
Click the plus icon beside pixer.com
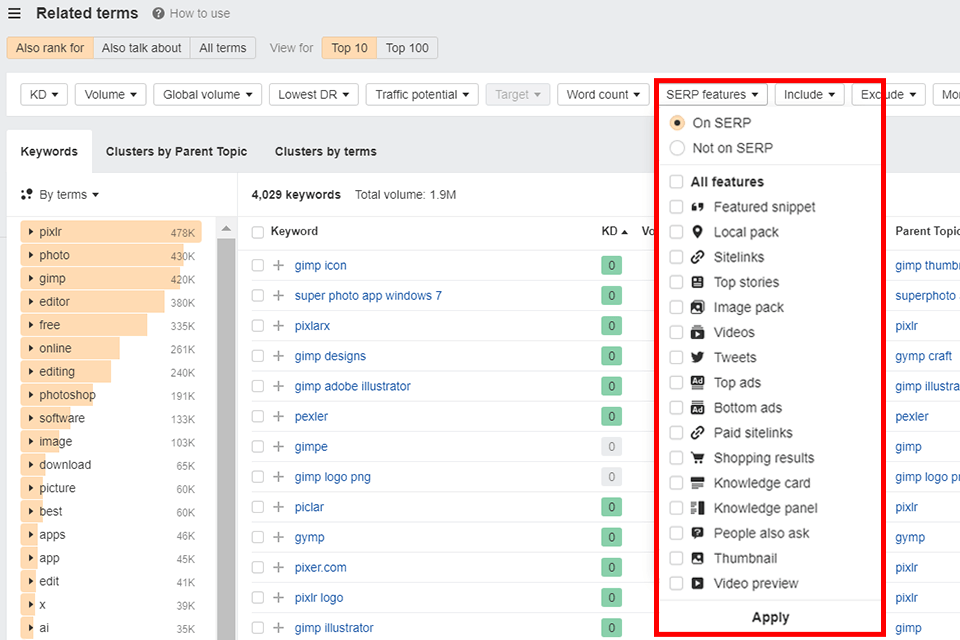click(x=279, y=567)
